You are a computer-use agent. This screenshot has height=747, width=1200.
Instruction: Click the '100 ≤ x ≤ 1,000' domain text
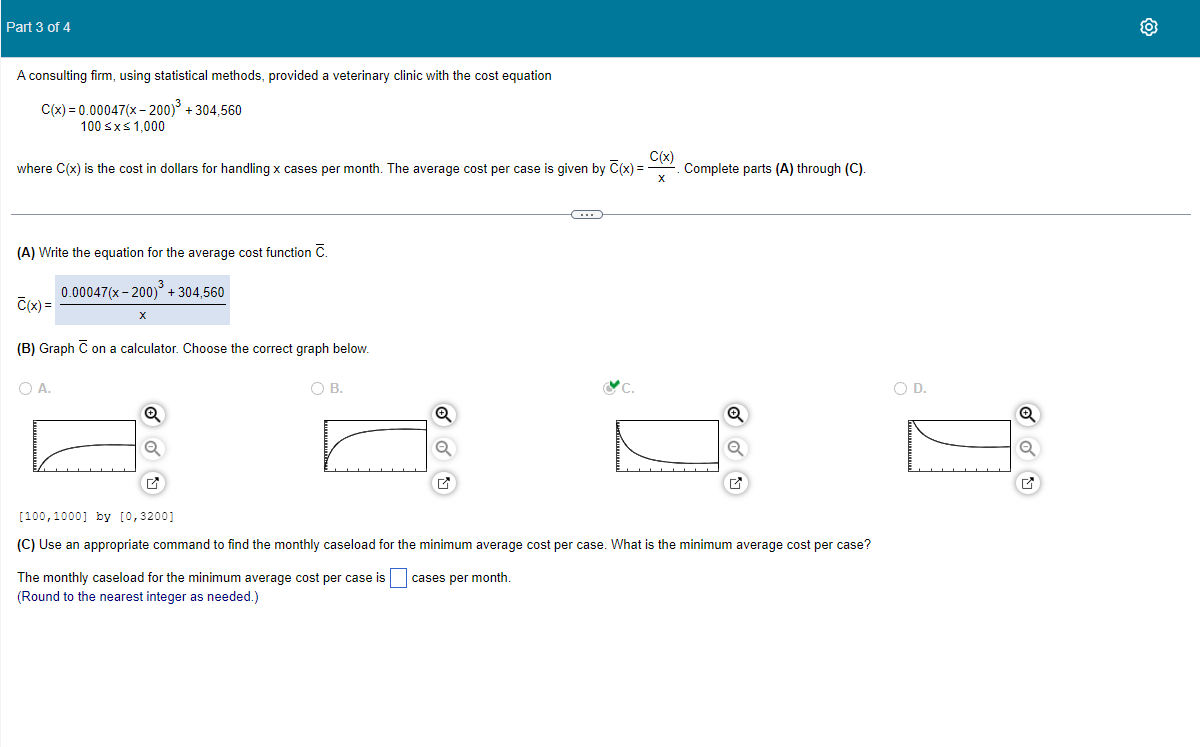(123, 127)
